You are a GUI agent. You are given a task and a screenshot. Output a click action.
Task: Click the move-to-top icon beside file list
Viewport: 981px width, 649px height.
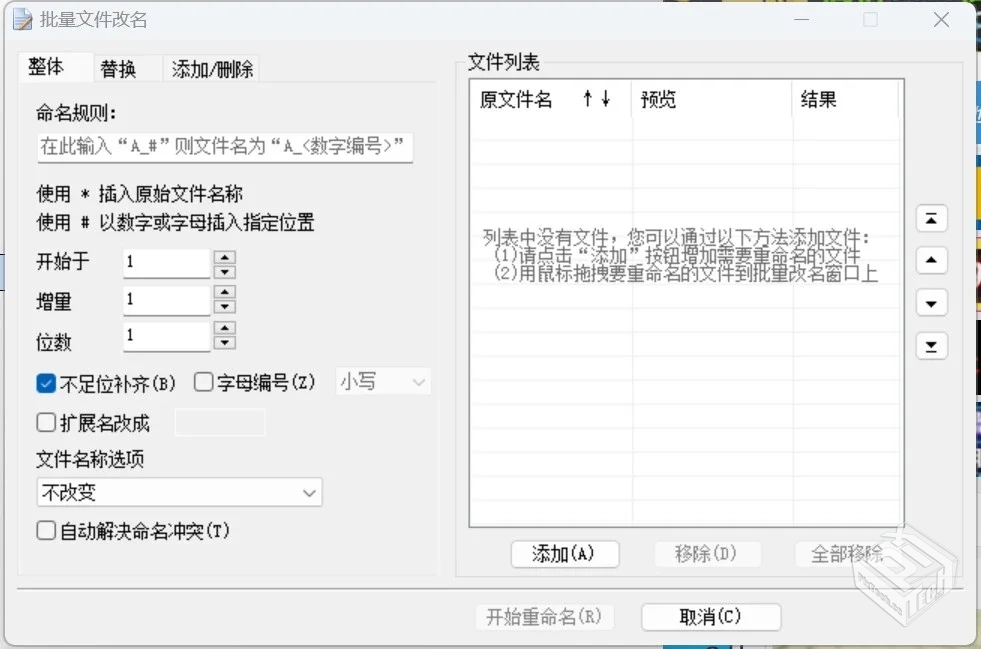(x=931, y=218)
